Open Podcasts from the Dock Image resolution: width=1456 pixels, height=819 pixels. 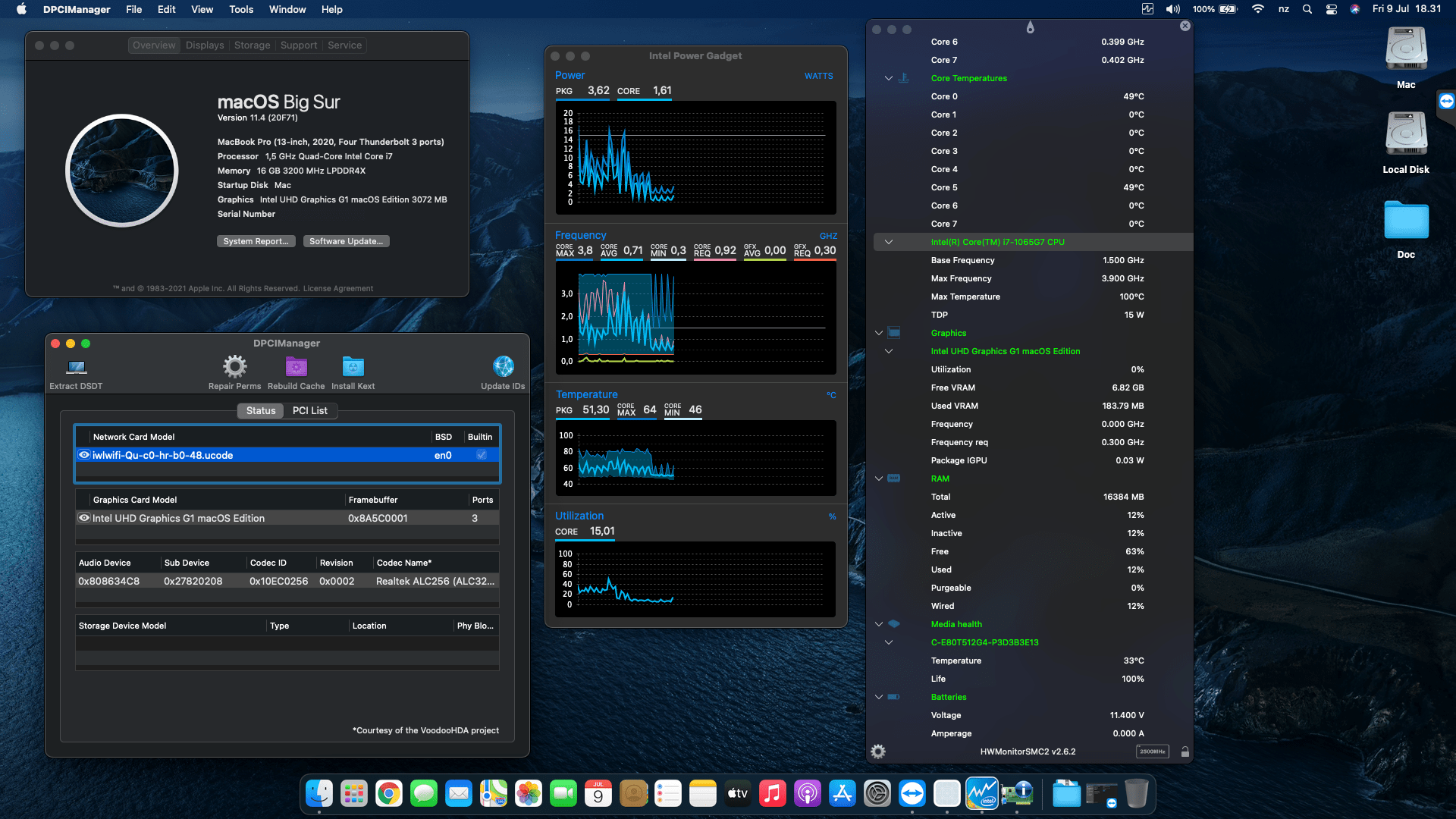pos(808,794)
